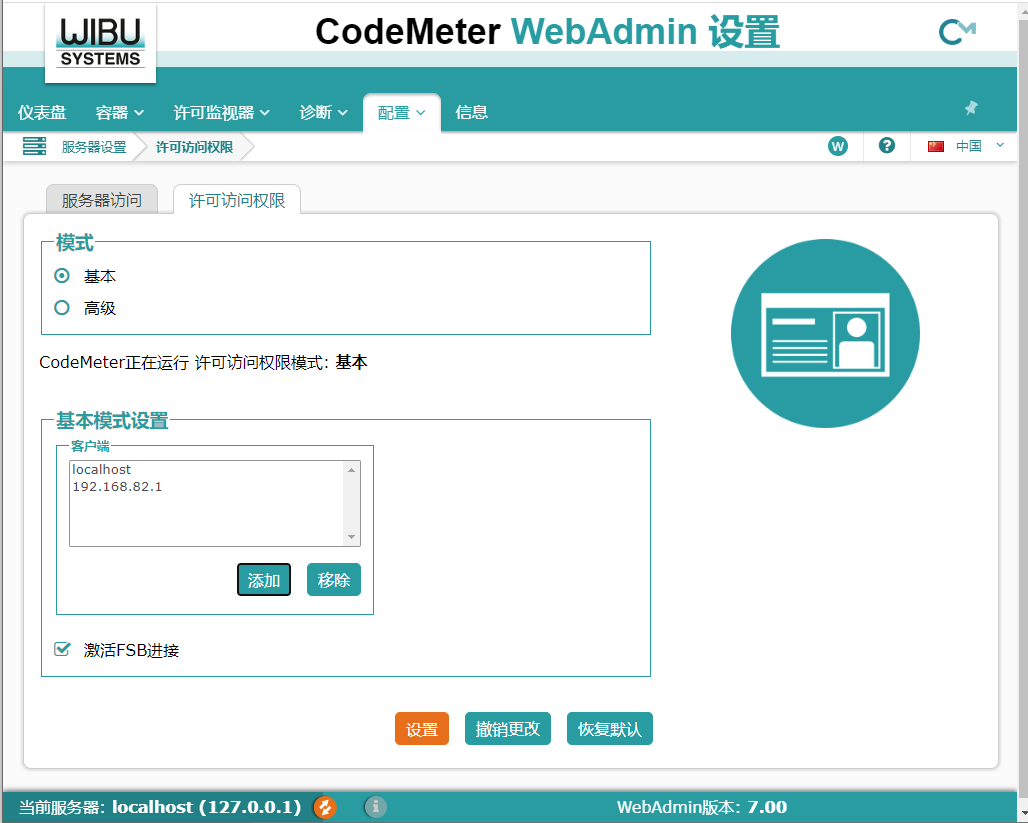Click the server settings stack icon
The image size is (1028, 823).
(x=34, y=146)
